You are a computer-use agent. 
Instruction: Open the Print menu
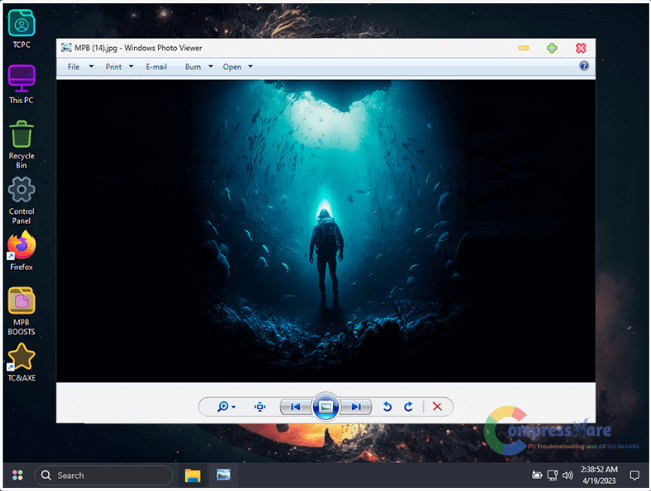[x=113, y=67]
